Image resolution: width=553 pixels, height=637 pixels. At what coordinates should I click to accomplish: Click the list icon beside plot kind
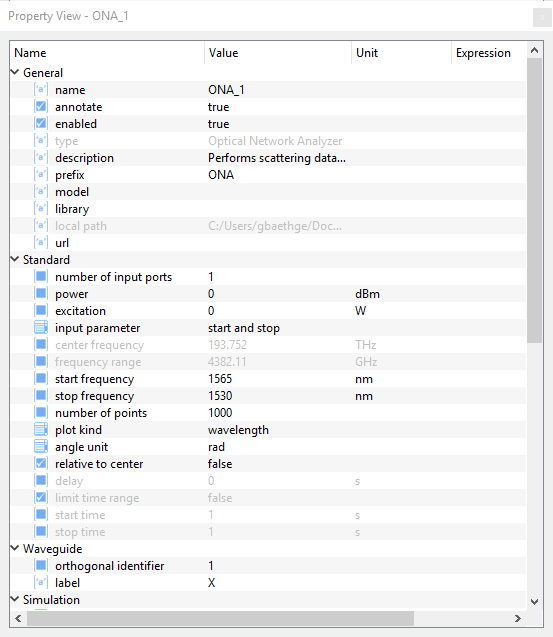pyautogui.click(x=41, y=429)
